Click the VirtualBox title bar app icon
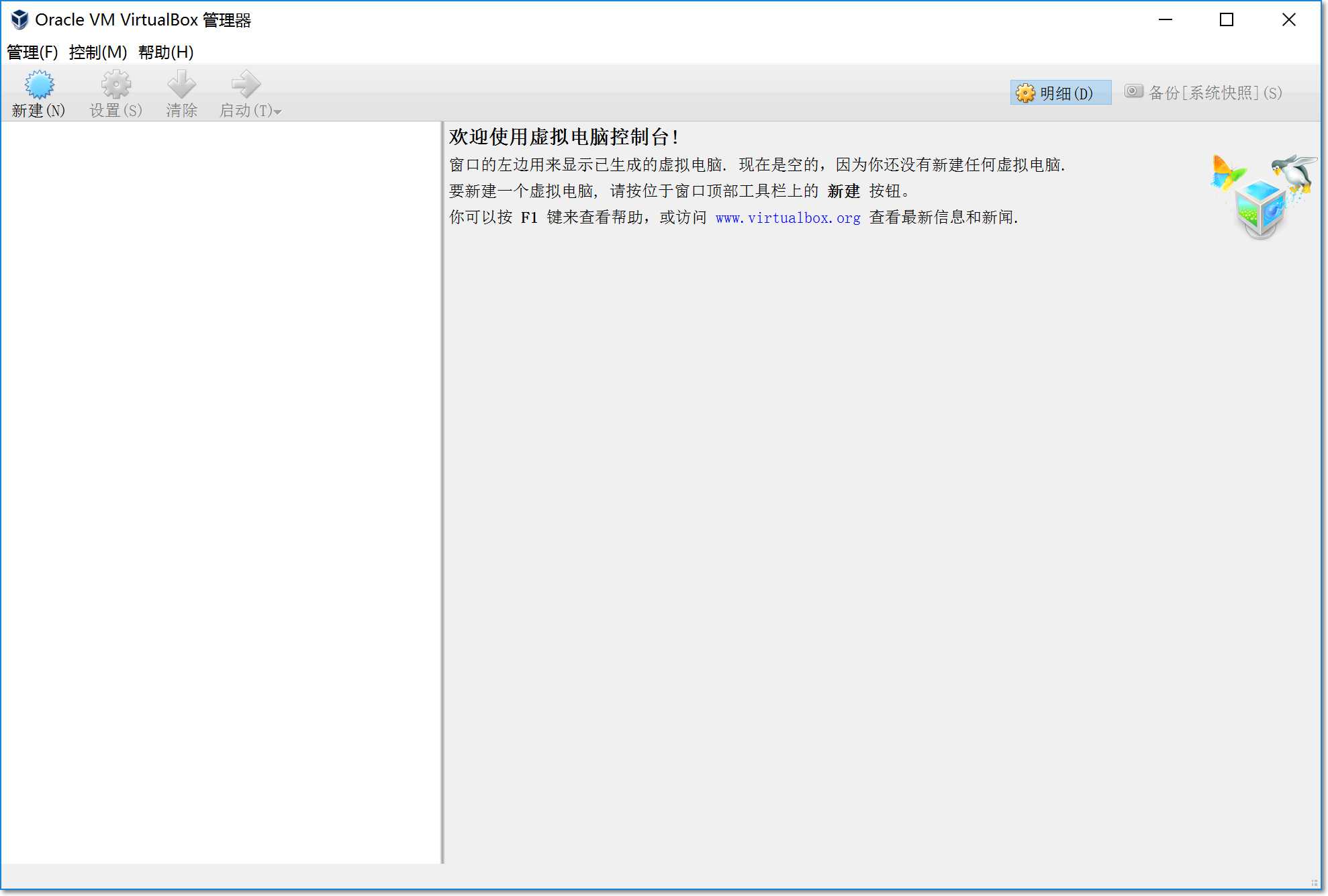1328x896 pixels. [19, 20]
